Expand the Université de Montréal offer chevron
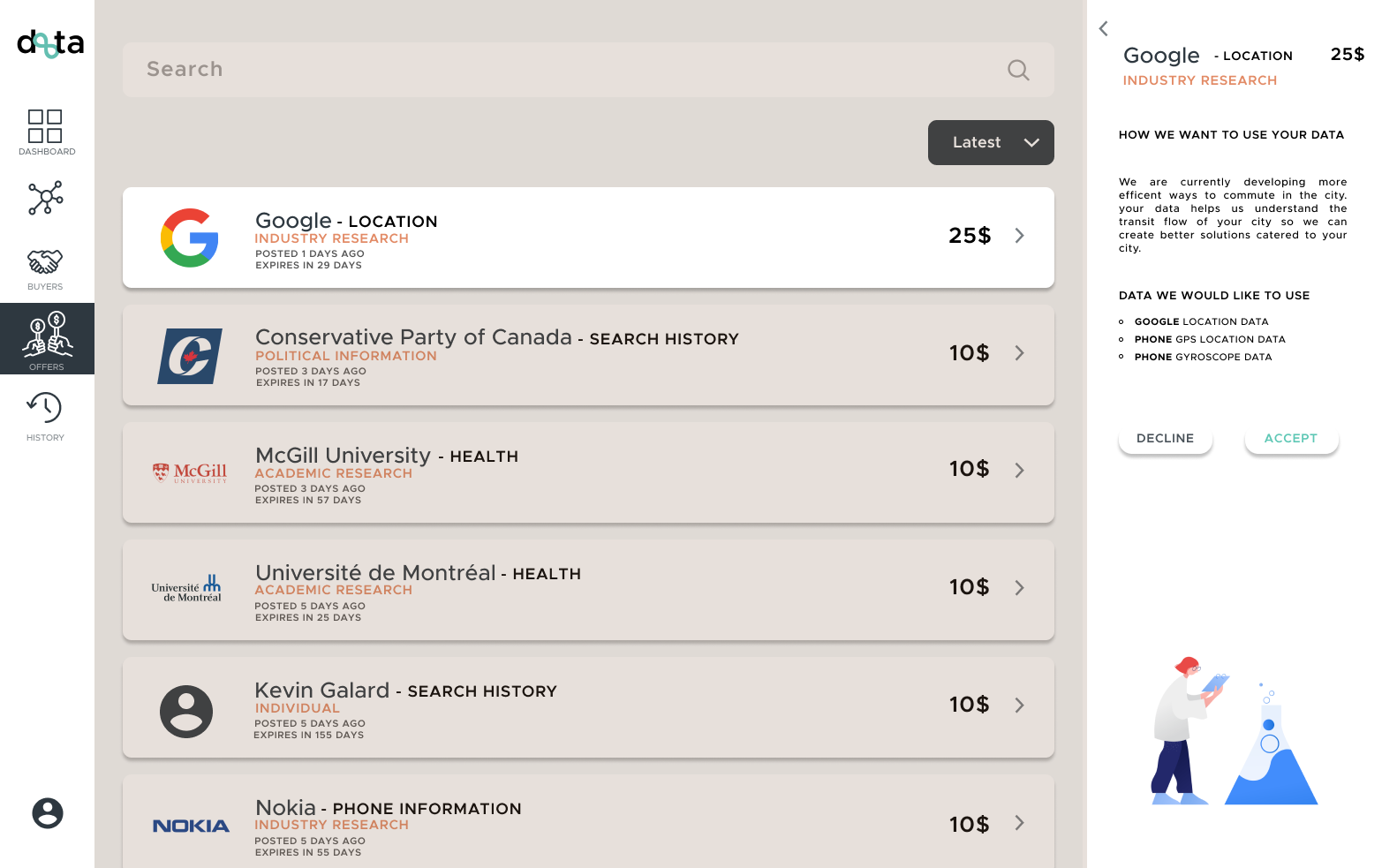This screenshot has width=1382, height=868. (x=1020, y=588)
